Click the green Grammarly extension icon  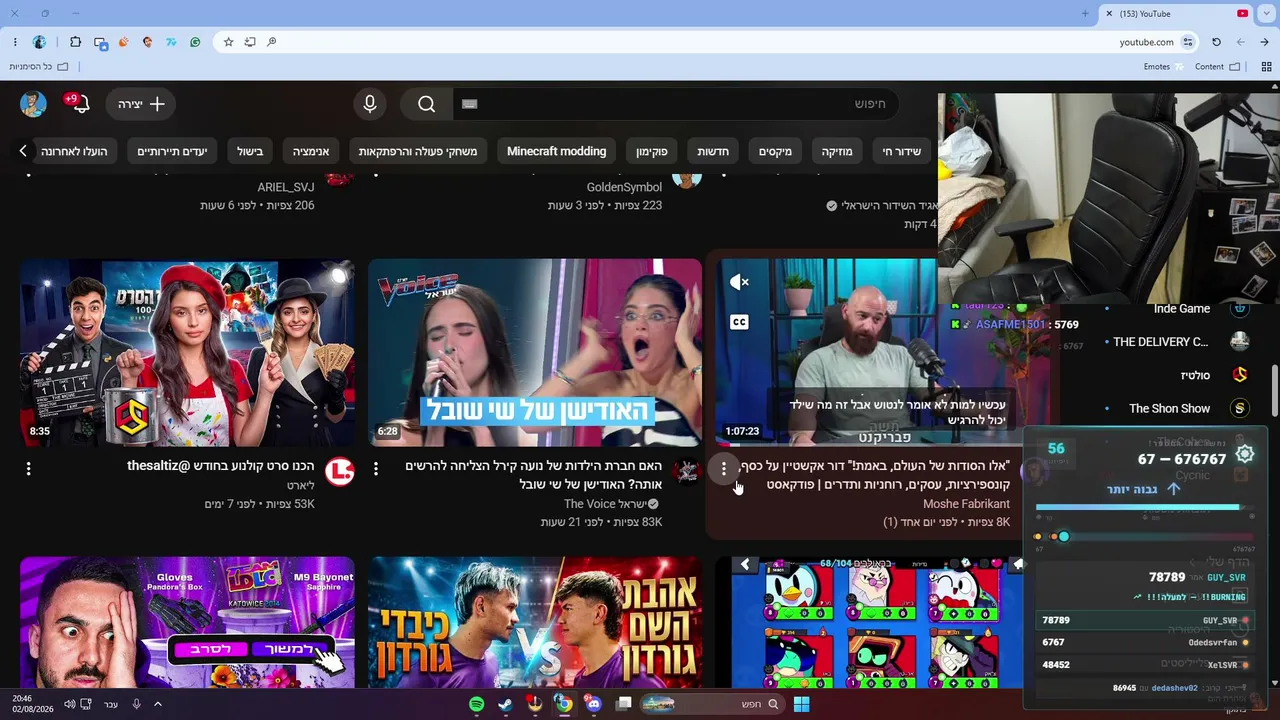click(x=195, y=42)
